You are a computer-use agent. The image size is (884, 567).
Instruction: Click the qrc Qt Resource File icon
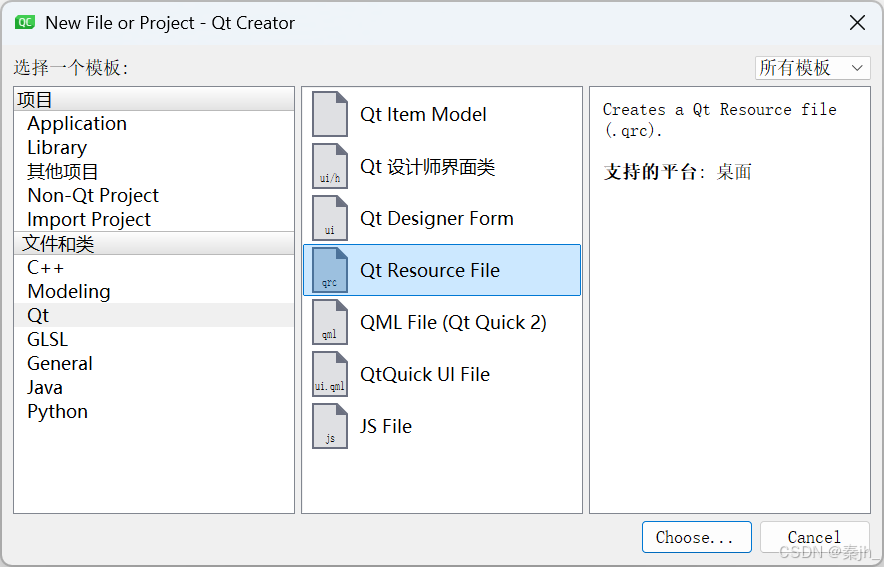click(330, 270)
